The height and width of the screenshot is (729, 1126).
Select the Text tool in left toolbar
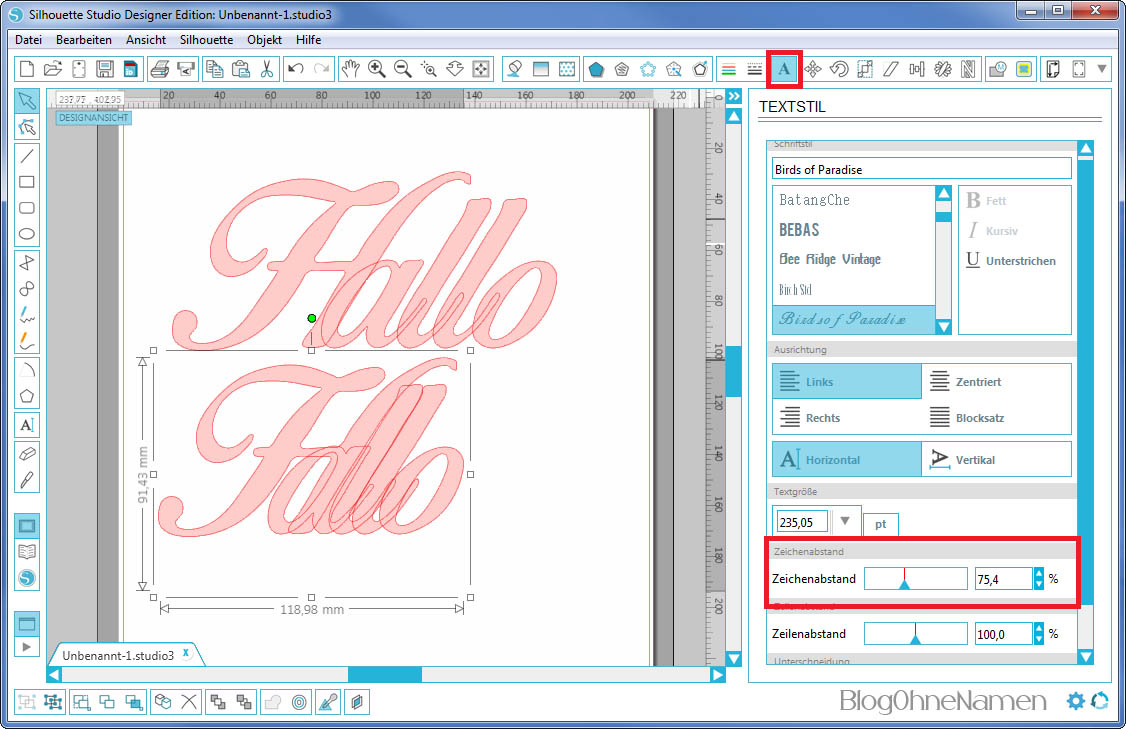click(x=28, y=425)
